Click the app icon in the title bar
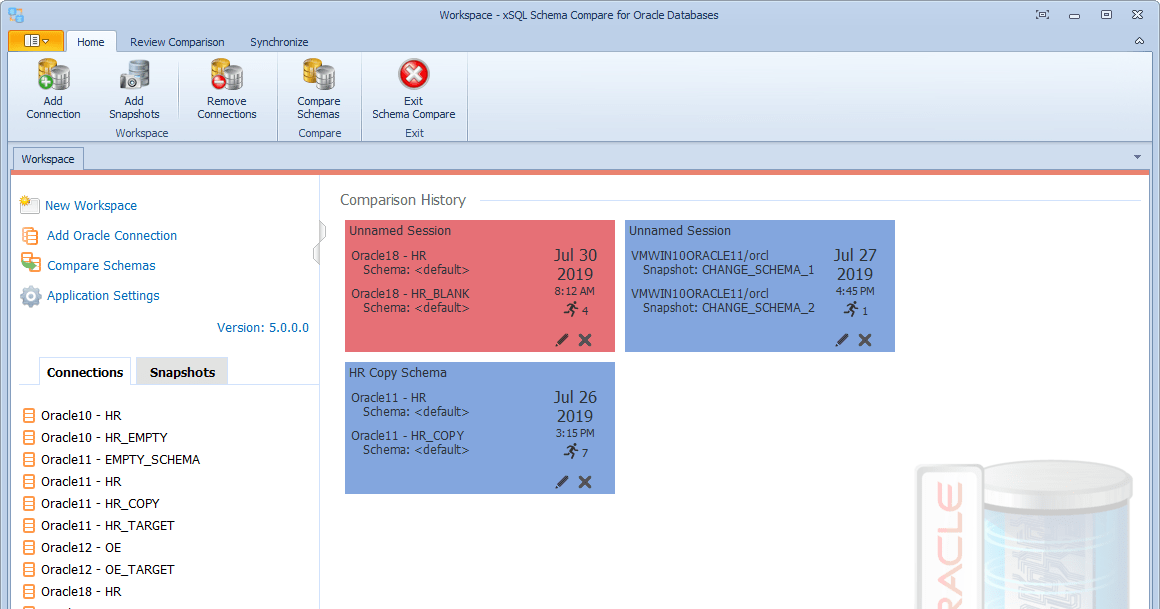The height and width of the screenshot is (609, 1160). coord(16,15)
